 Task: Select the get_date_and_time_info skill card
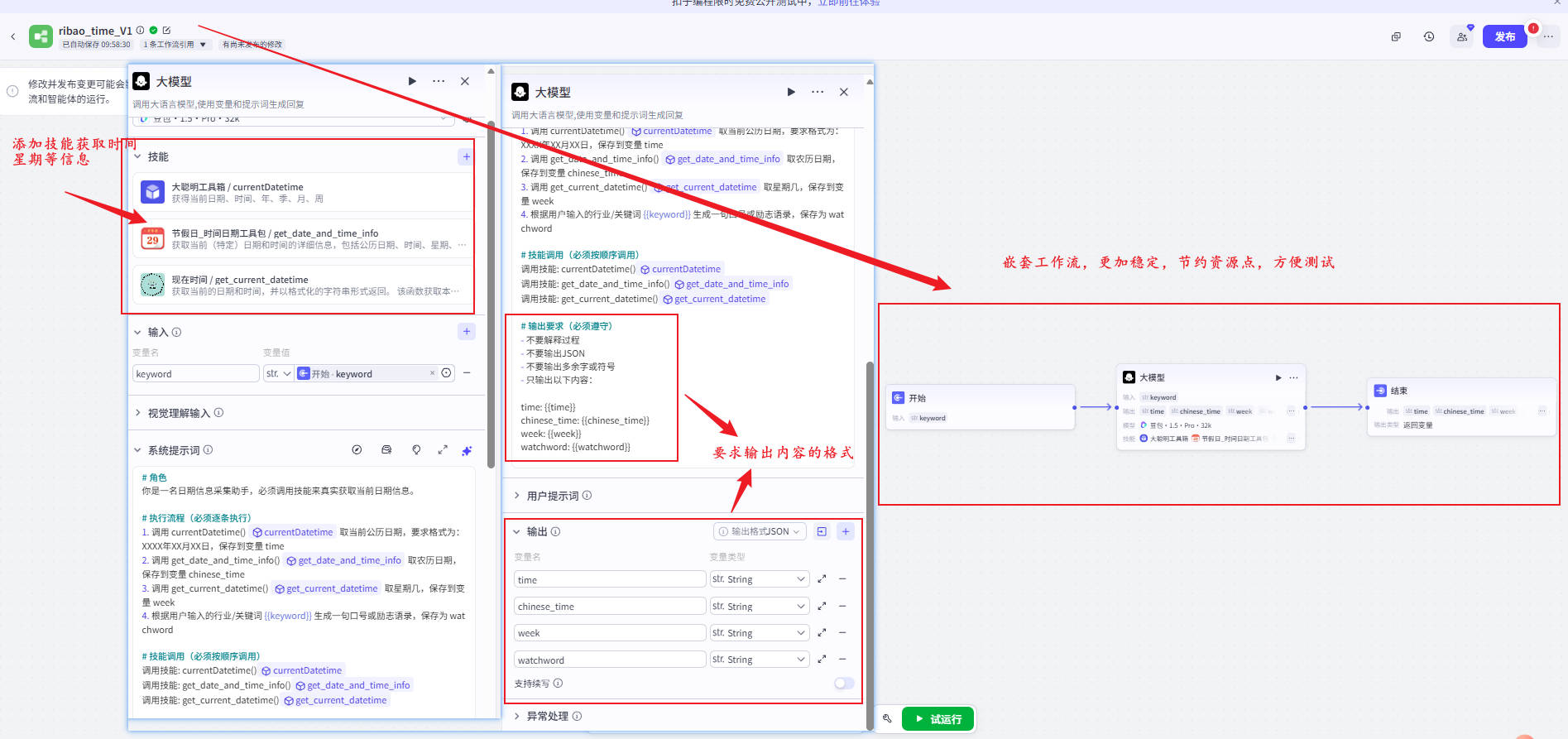coord(302,239)
